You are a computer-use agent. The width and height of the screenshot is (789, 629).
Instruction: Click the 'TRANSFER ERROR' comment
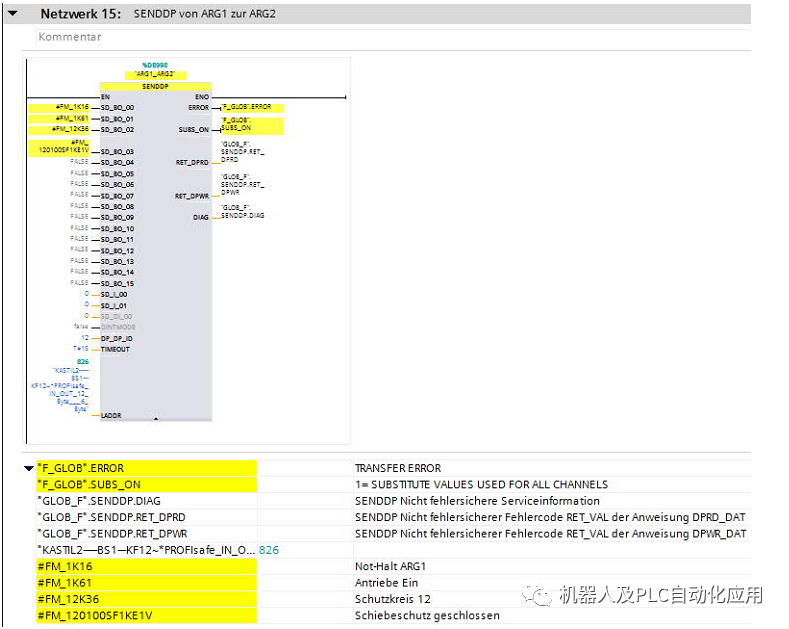pyautogui.click(x=398, y=468)
